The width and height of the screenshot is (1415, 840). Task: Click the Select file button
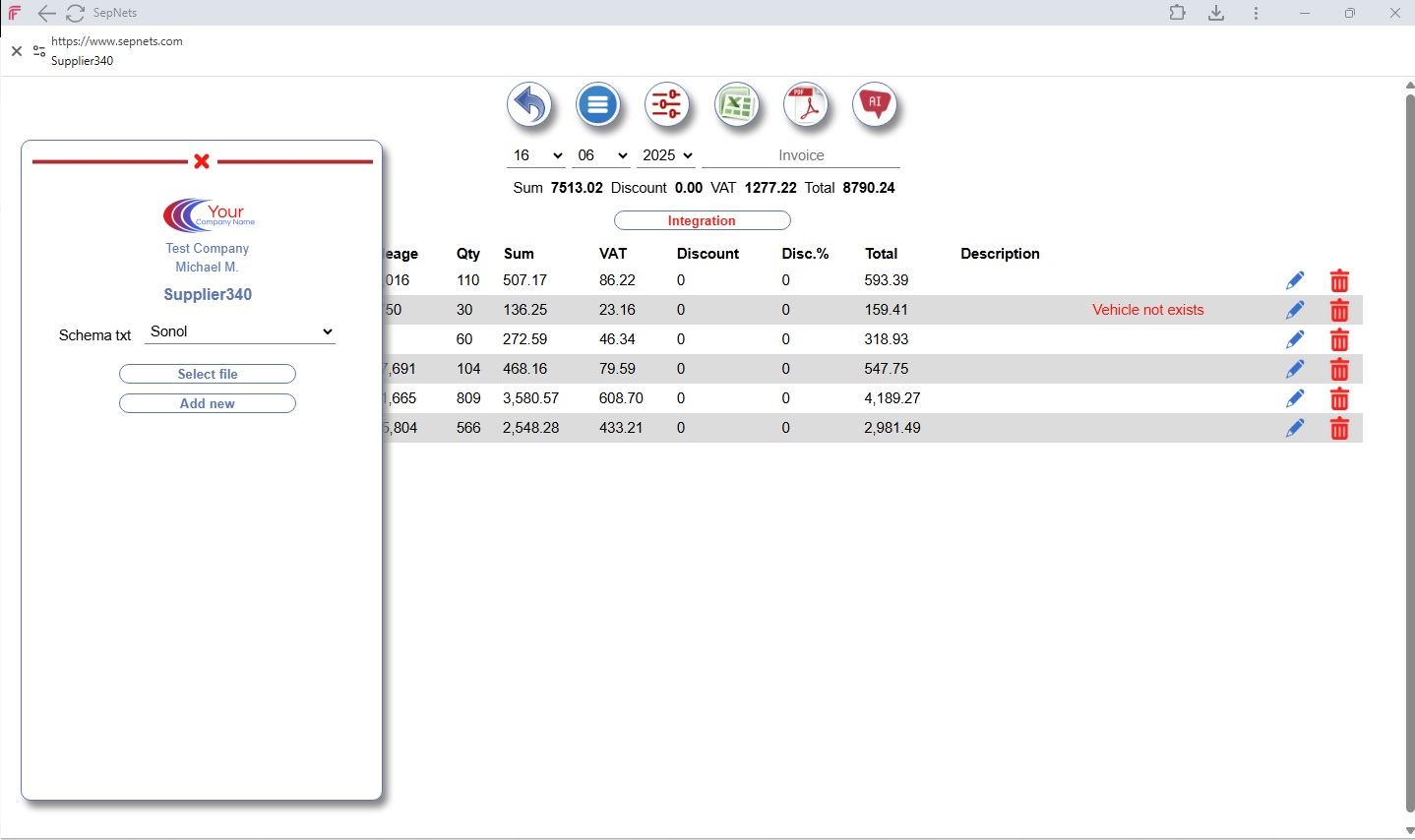[x=208, y=374]
